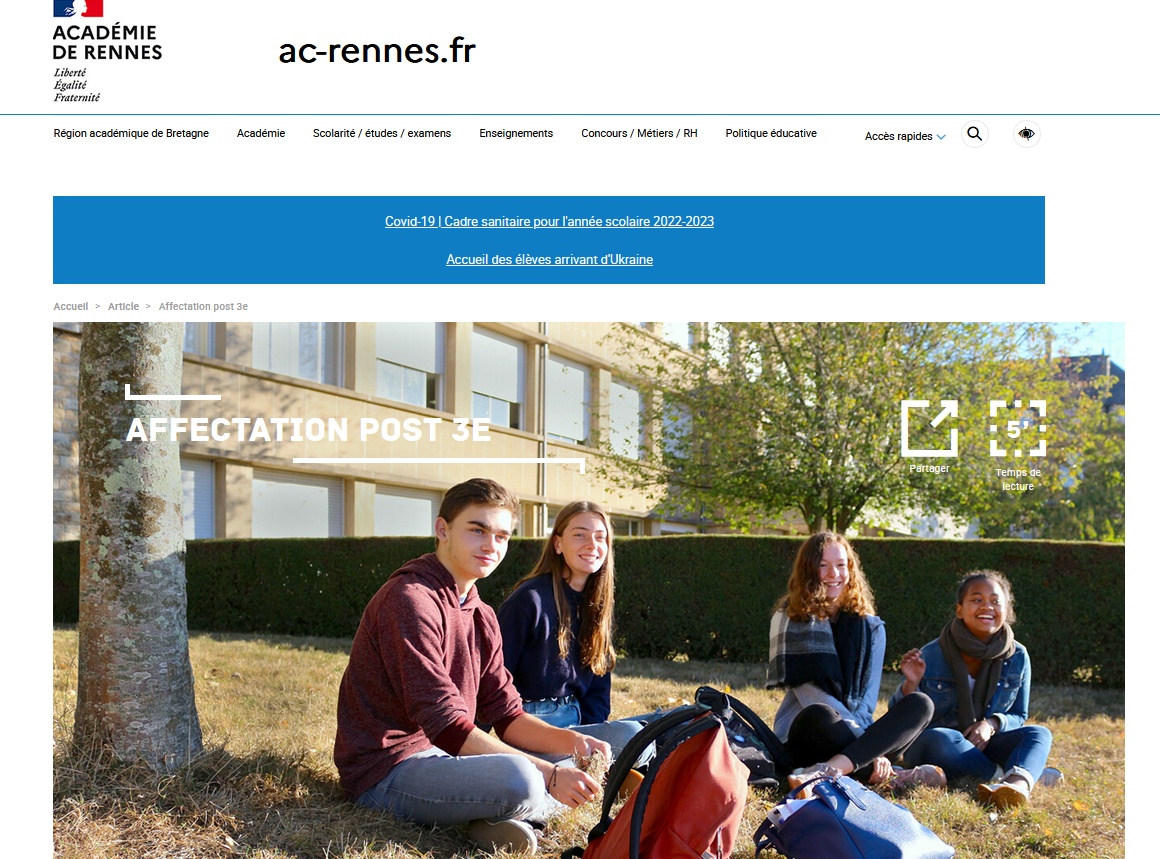Expand the Accès rapides dropdown
The width and height of the screenshot is (1160, 859).
(x=905, y=136)
